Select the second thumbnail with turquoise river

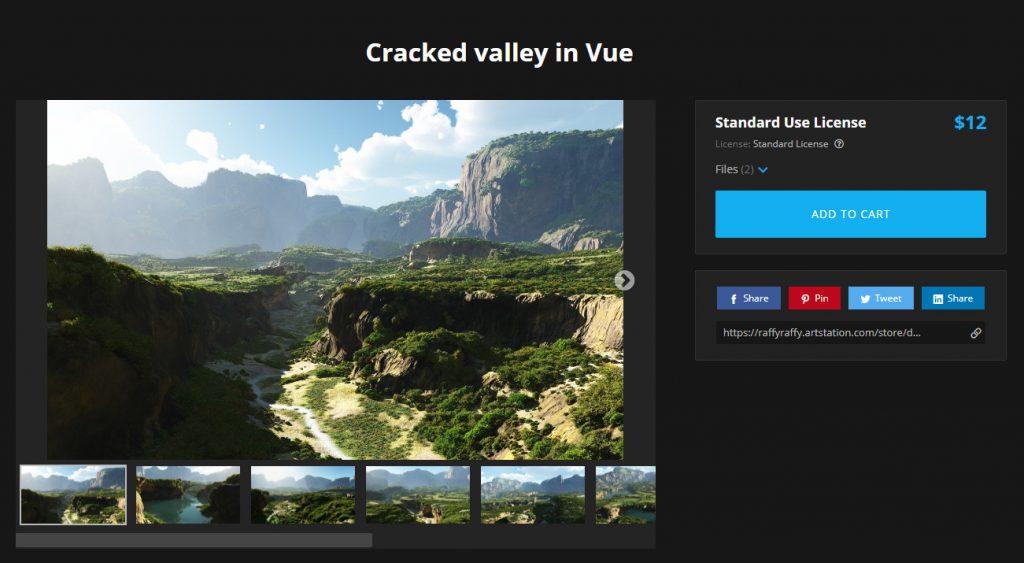[188, 495]
